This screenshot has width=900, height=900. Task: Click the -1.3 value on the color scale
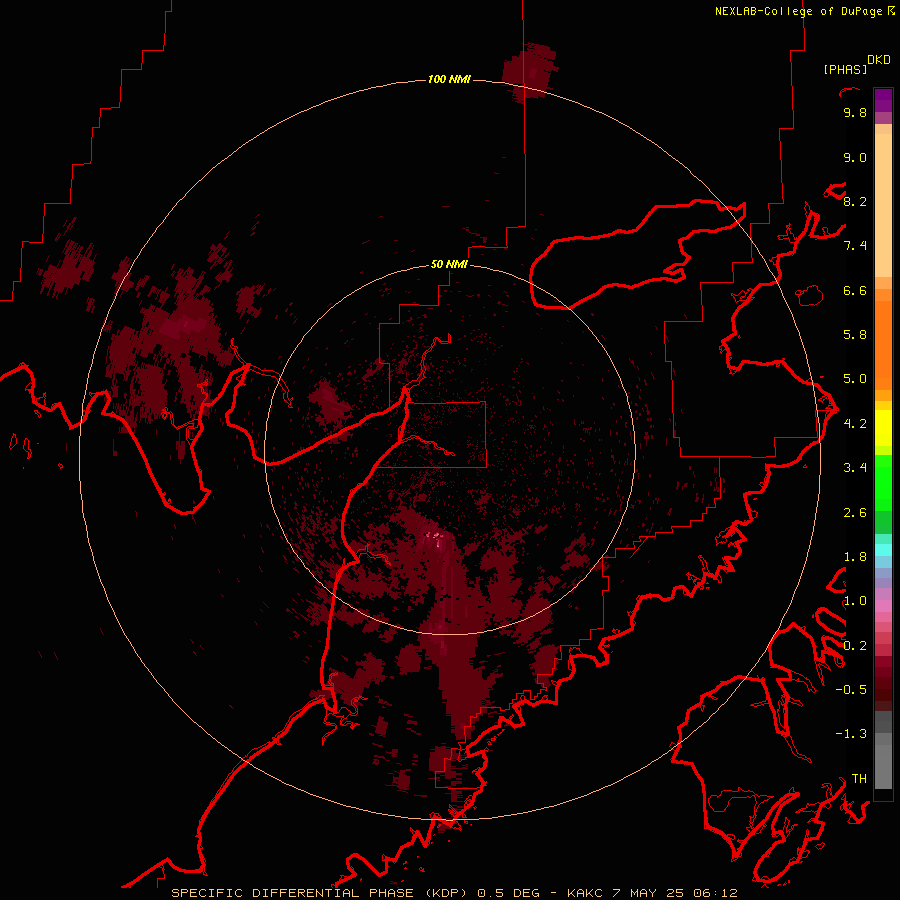[851, 734]
